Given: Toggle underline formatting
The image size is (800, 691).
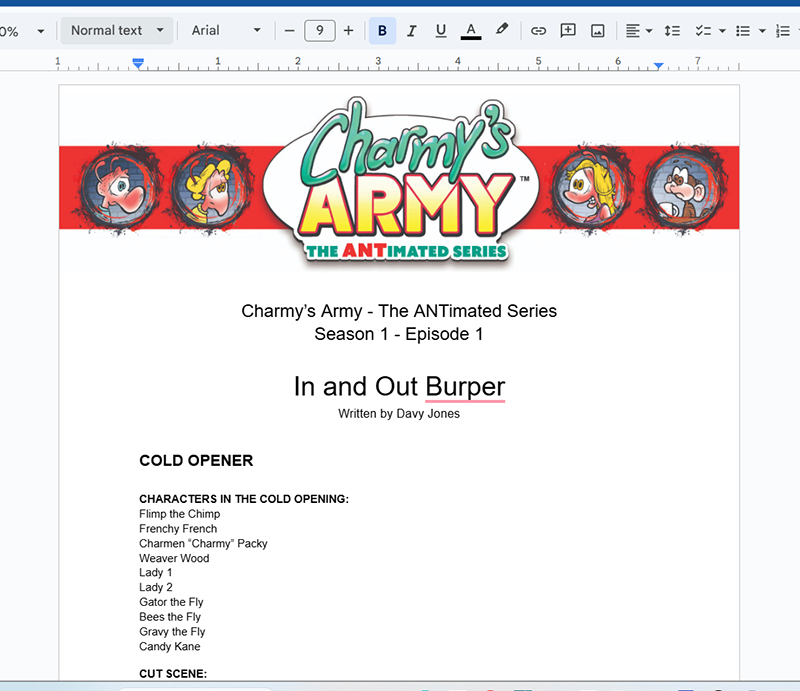Looking at the screenshot, I should click(441, 31).
